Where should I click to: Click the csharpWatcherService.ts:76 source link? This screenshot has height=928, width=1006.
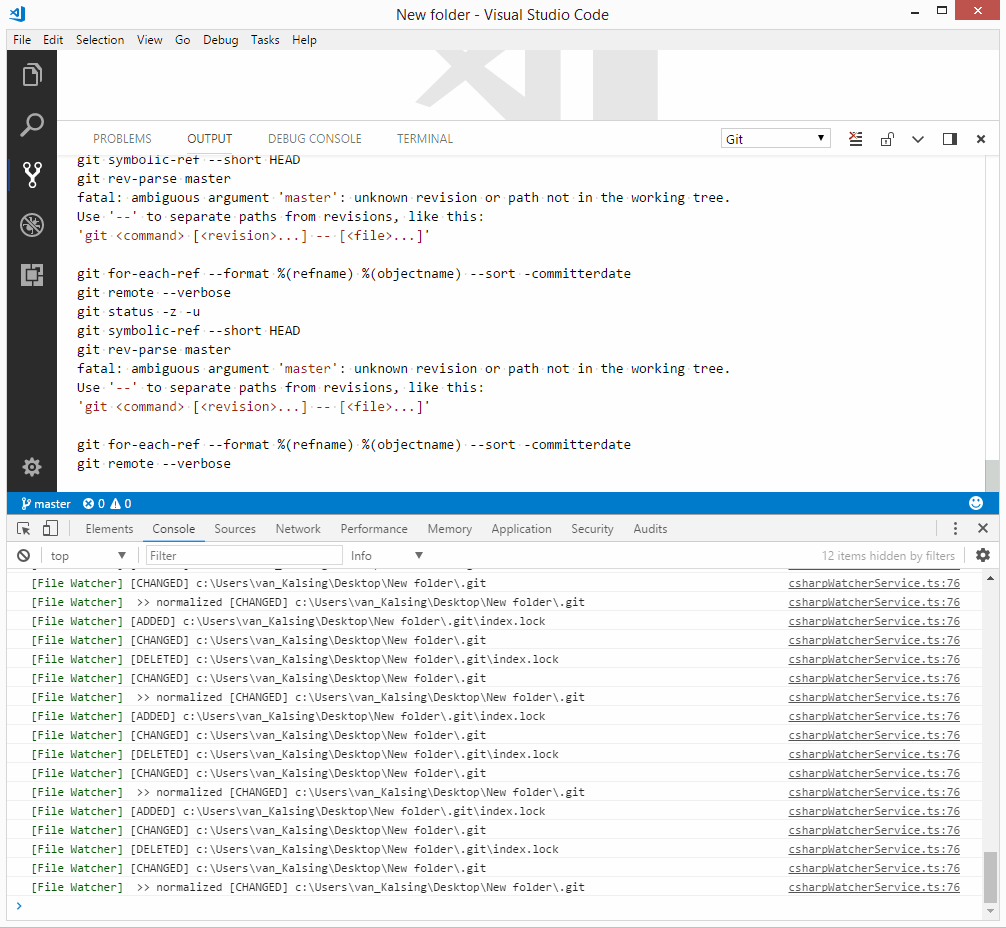coord(873,582)
